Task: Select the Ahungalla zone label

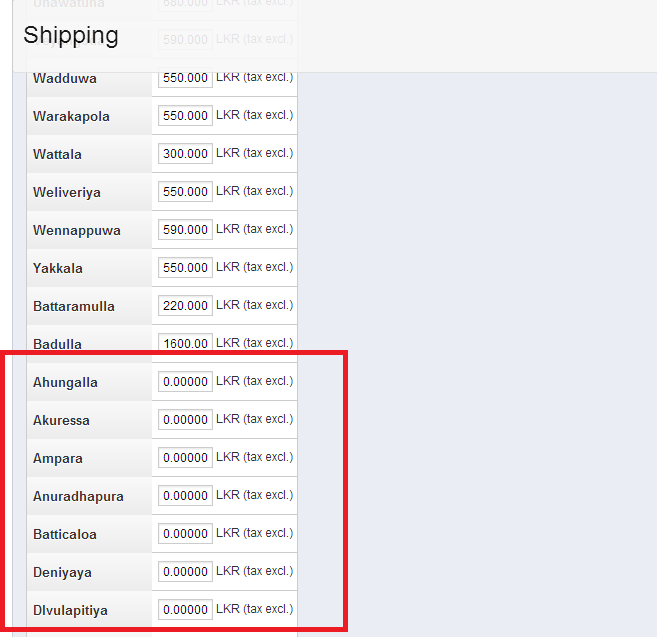Action: pyautogui.click(x=65, y=382)
